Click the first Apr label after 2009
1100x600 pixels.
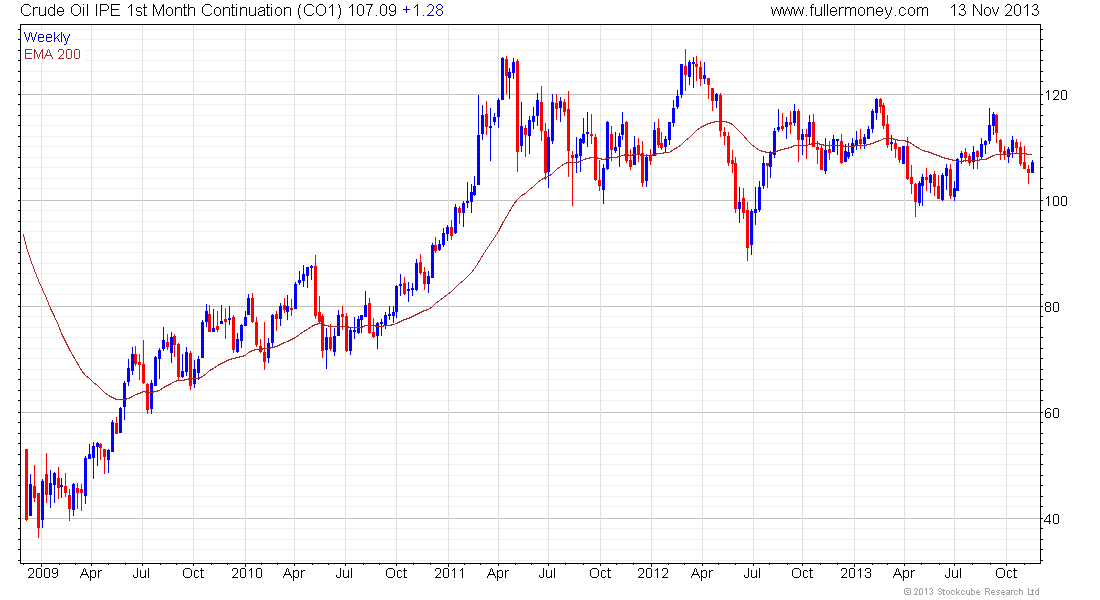pyautogui.click(x=91, y=573)
